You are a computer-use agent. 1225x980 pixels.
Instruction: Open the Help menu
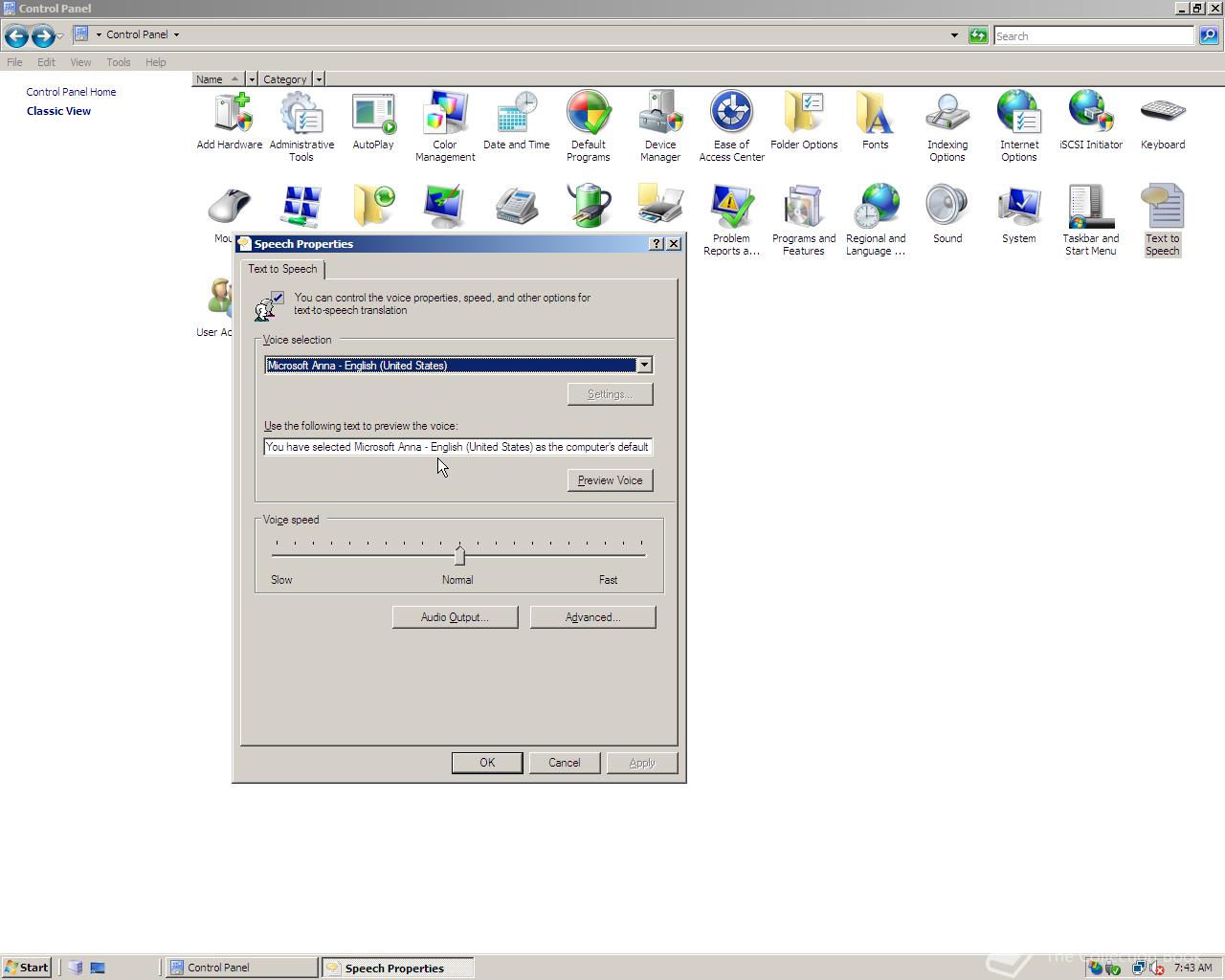pyautogui.click(x=156, y=62)
